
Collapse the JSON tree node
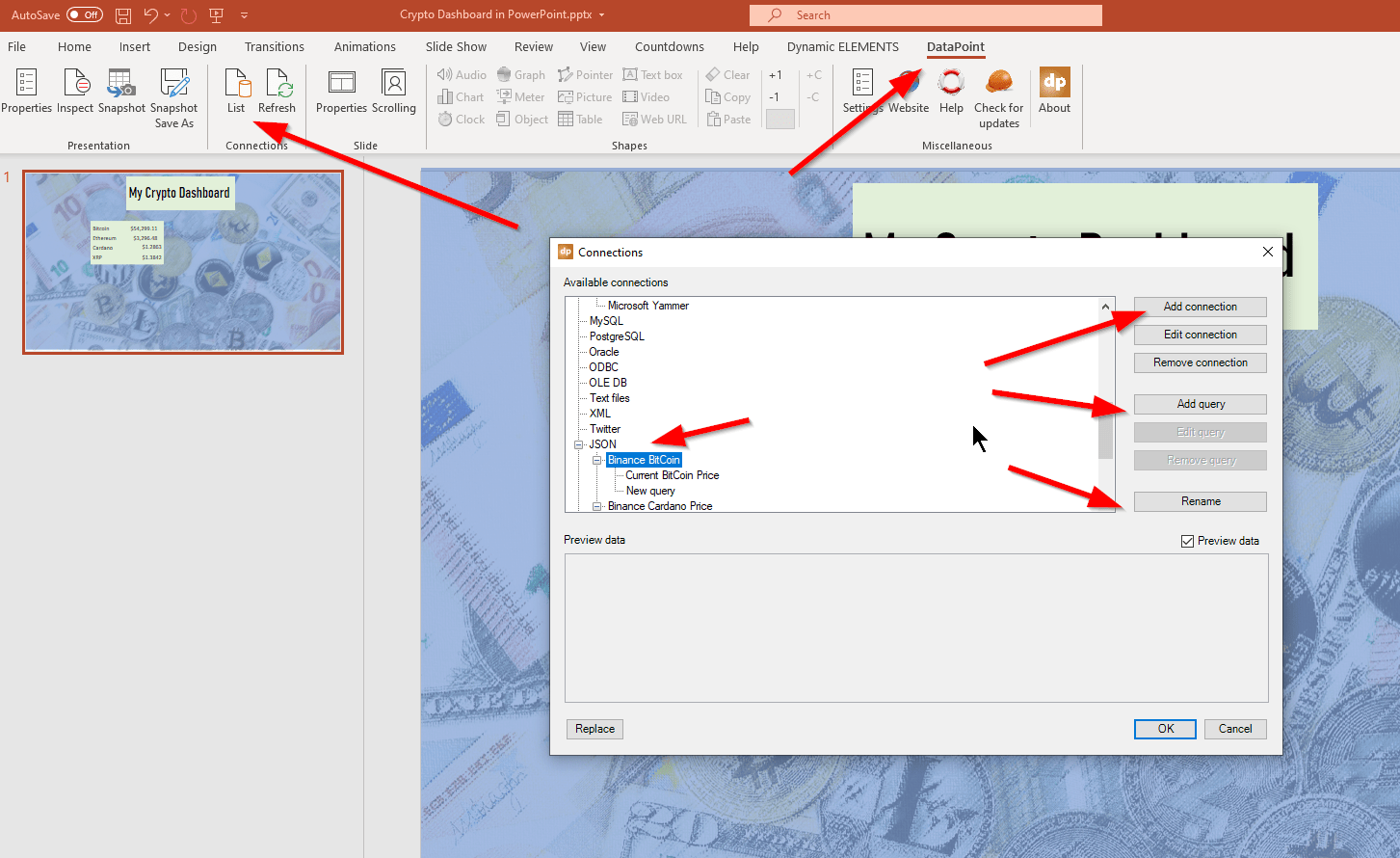[579, 444]
